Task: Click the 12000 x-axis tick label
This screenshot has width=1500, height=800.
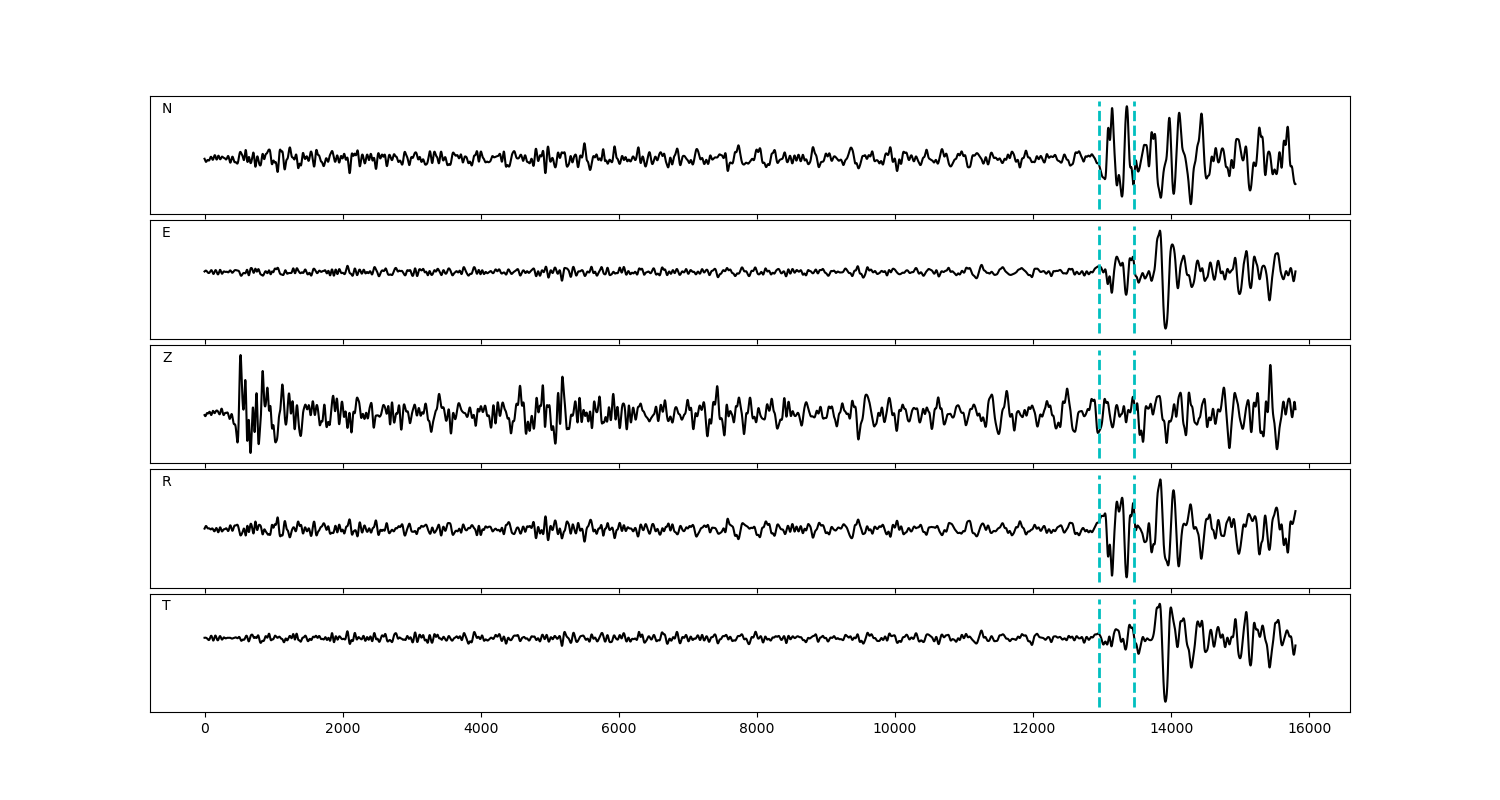Action: pyautogui.click(x=1033, y=729)
